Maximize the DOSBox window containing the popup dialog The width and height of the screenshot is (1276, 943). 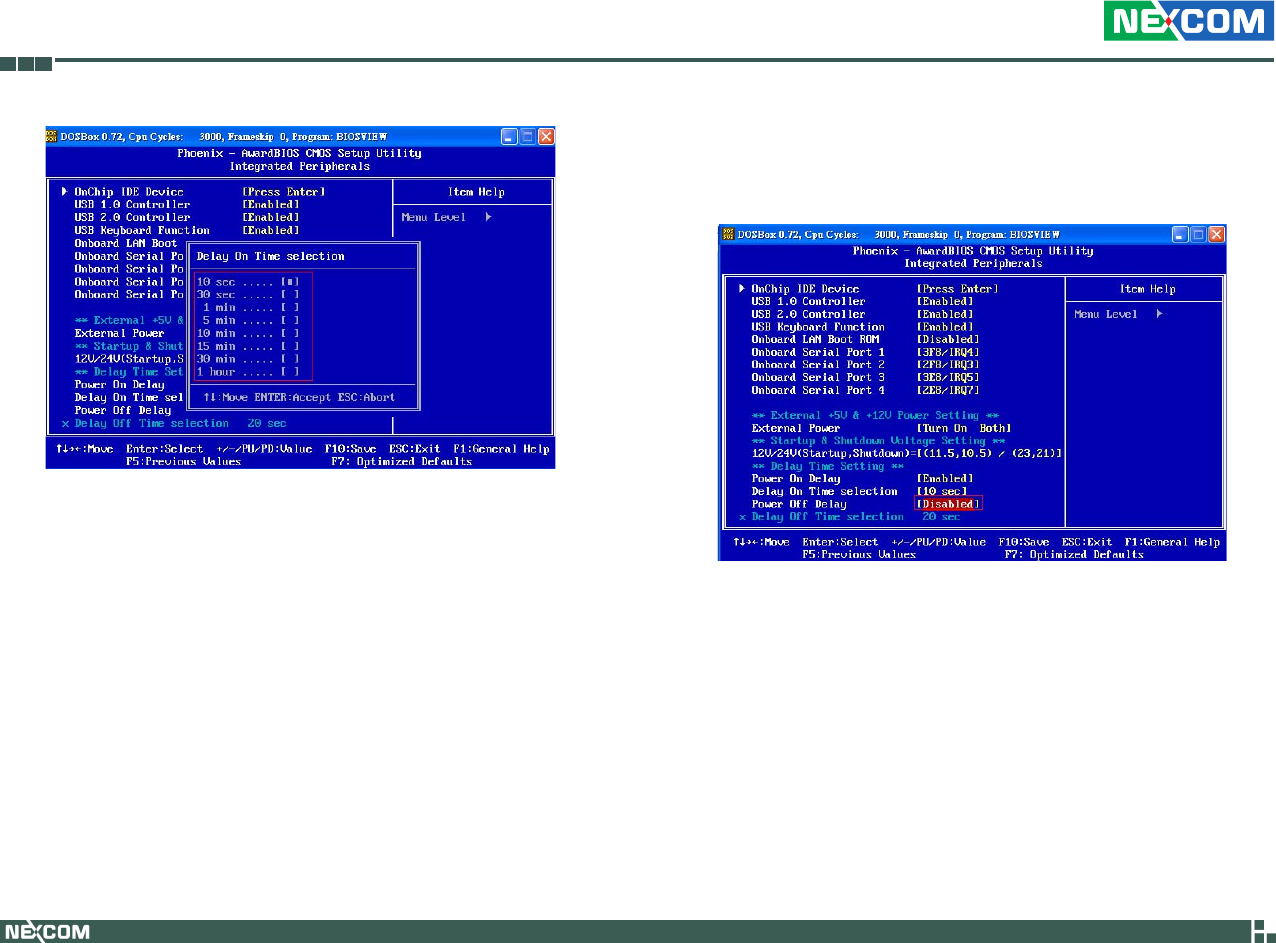tap(527, 136)
